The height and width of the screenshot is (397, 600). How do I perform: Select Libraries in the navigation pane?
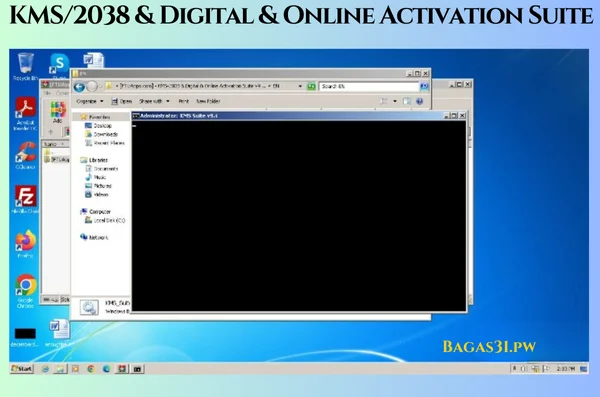[94, 160]
